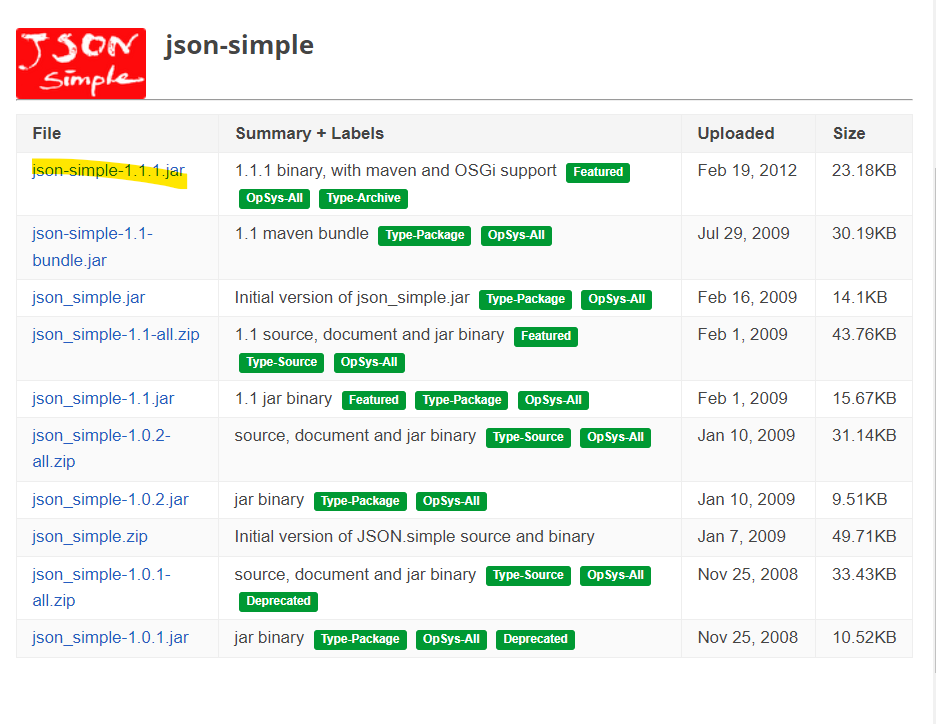The image size is (936, 724).
Task: Click Type-Source label in json_simple-1.1-all.zip row
Action: 281,362
